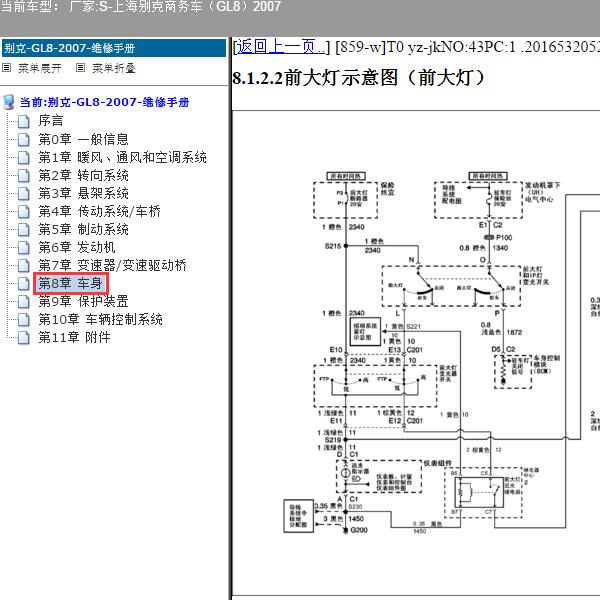Open chapter 第6章 发动机

[x=77, y=247]
